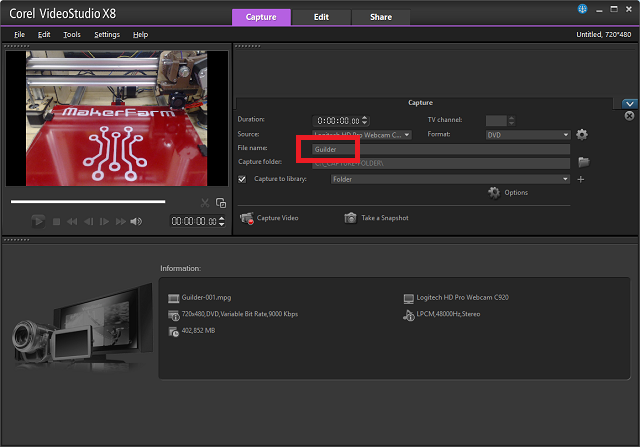This screenshot has width=640, height=447.
Task: Click the globe icon in title bar
Action: click(582, 9)
